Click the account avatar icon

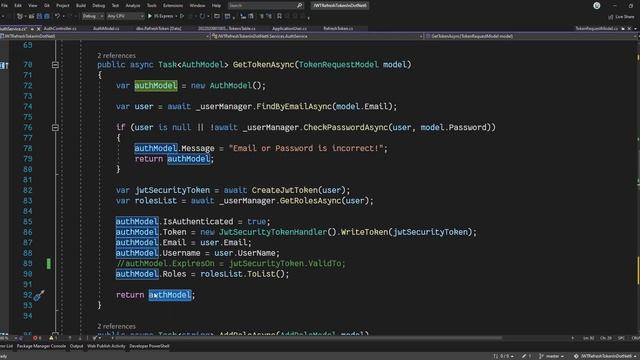(596, 6)
